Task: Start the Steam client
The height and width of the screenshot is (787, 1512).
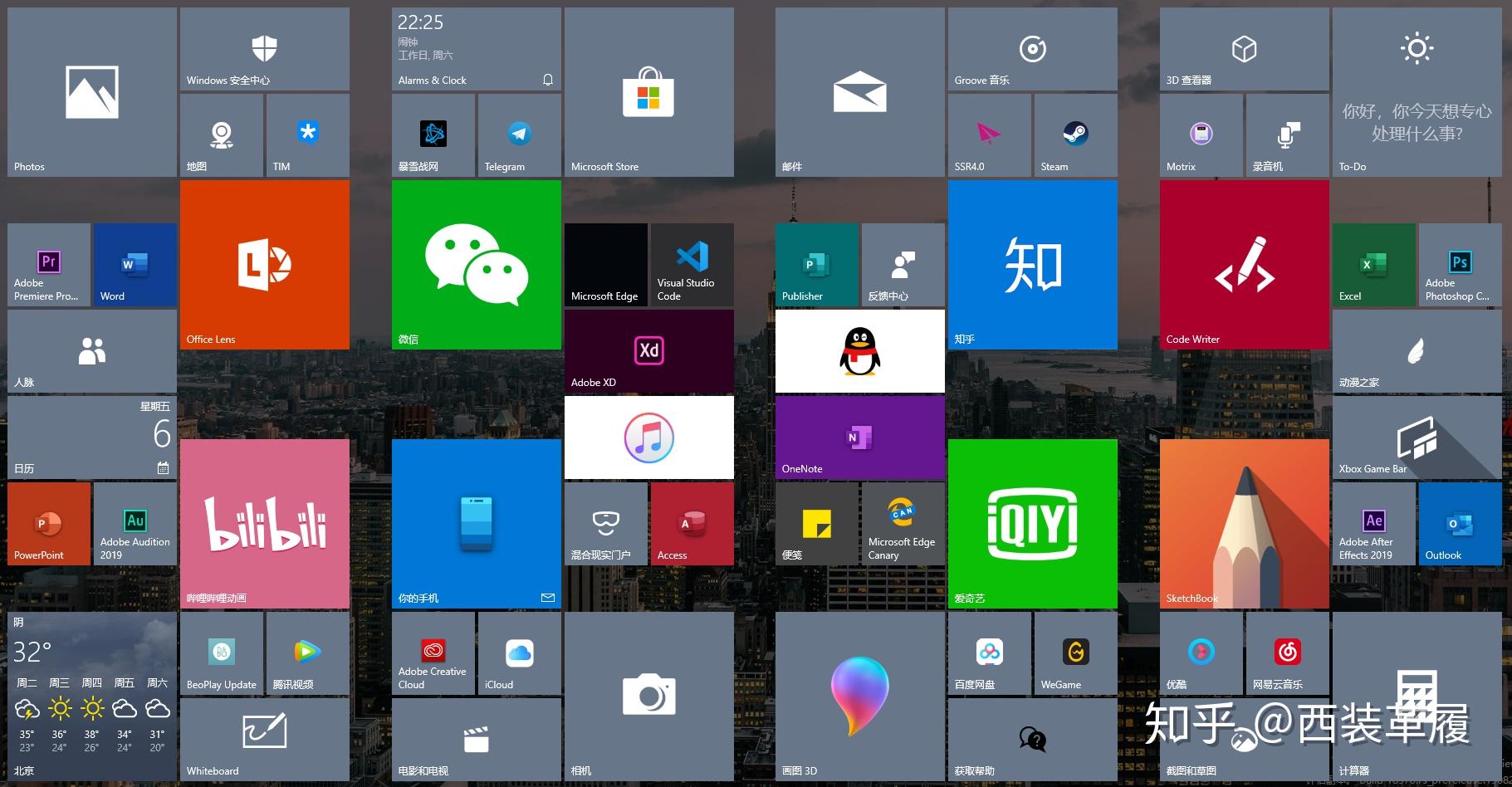Action: [x=1074, y=133]
